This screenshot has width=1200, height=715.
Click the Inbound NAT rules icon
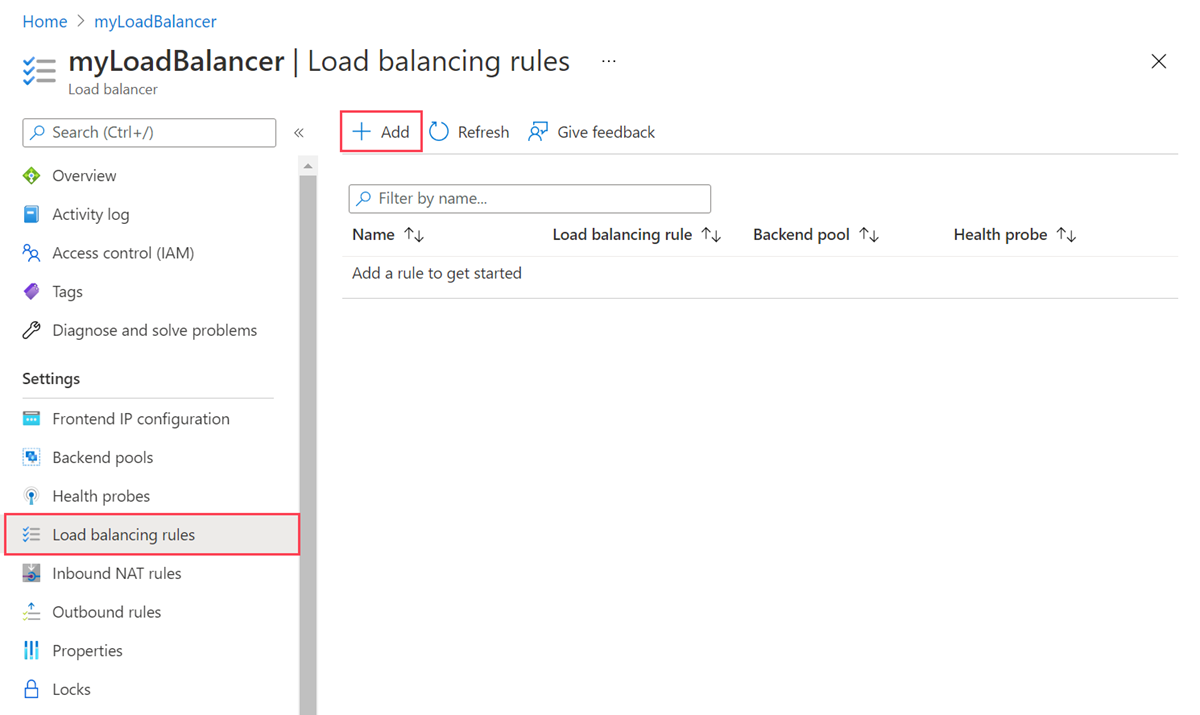31,573
